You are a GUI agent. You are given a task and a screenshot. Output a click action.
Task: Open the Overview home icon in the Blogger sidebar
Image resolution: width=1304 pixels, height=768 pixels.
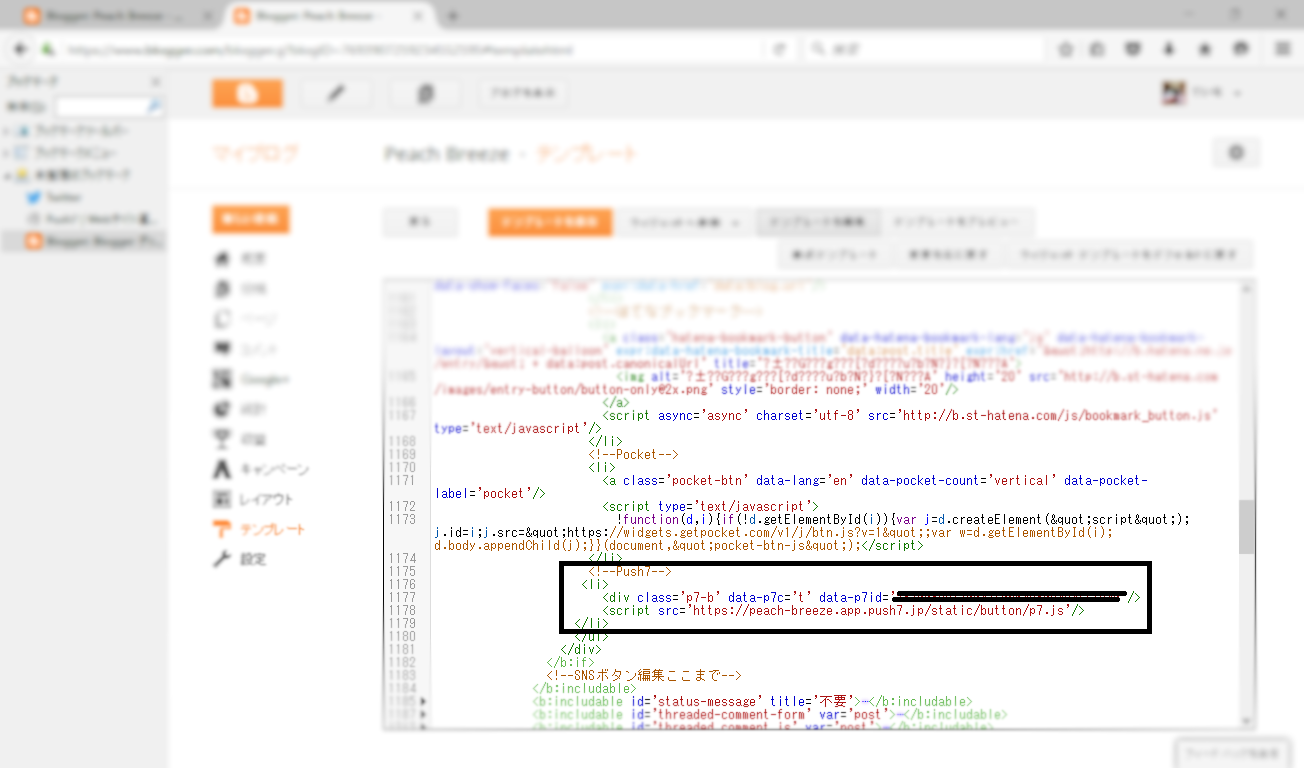223,259
